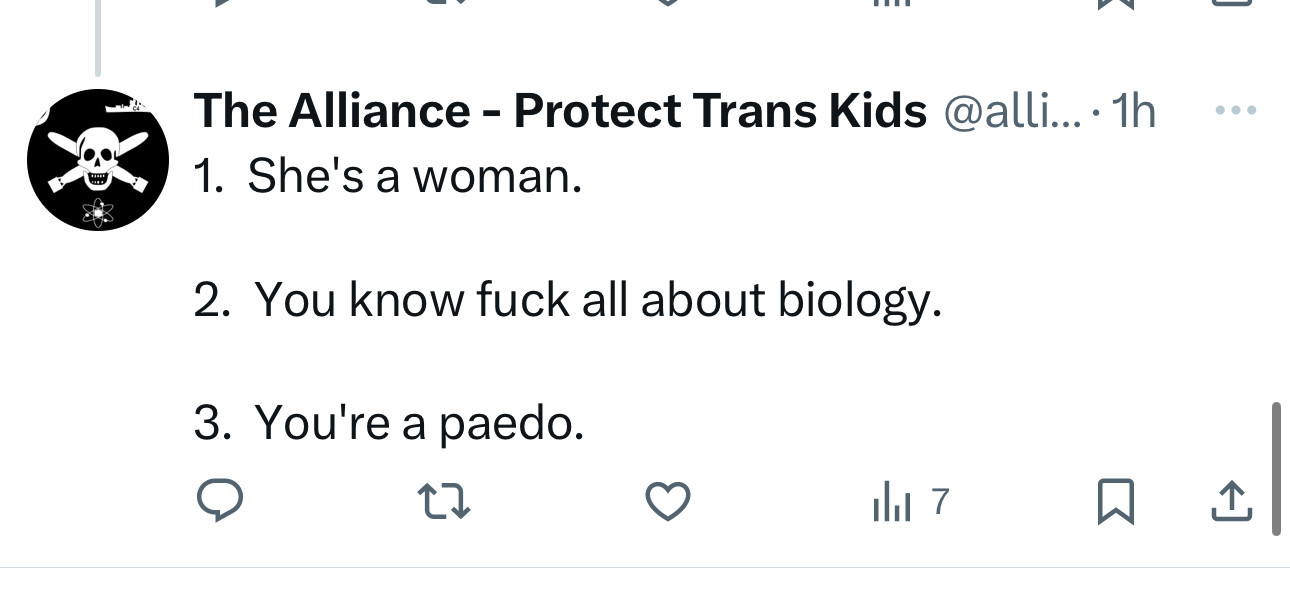
Task: Share the previous tweet at the top edge
Action: [x=1231, y=3]
